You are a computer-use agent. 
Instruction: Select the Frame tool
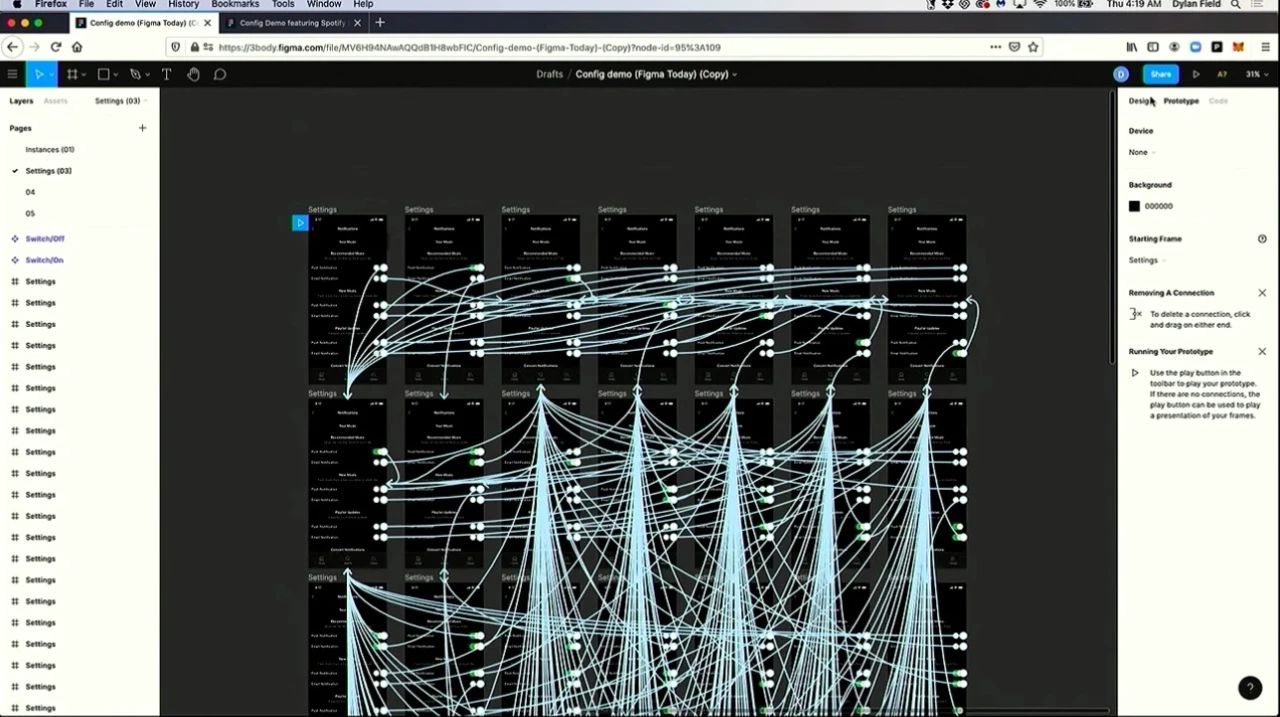pos(72,74)
